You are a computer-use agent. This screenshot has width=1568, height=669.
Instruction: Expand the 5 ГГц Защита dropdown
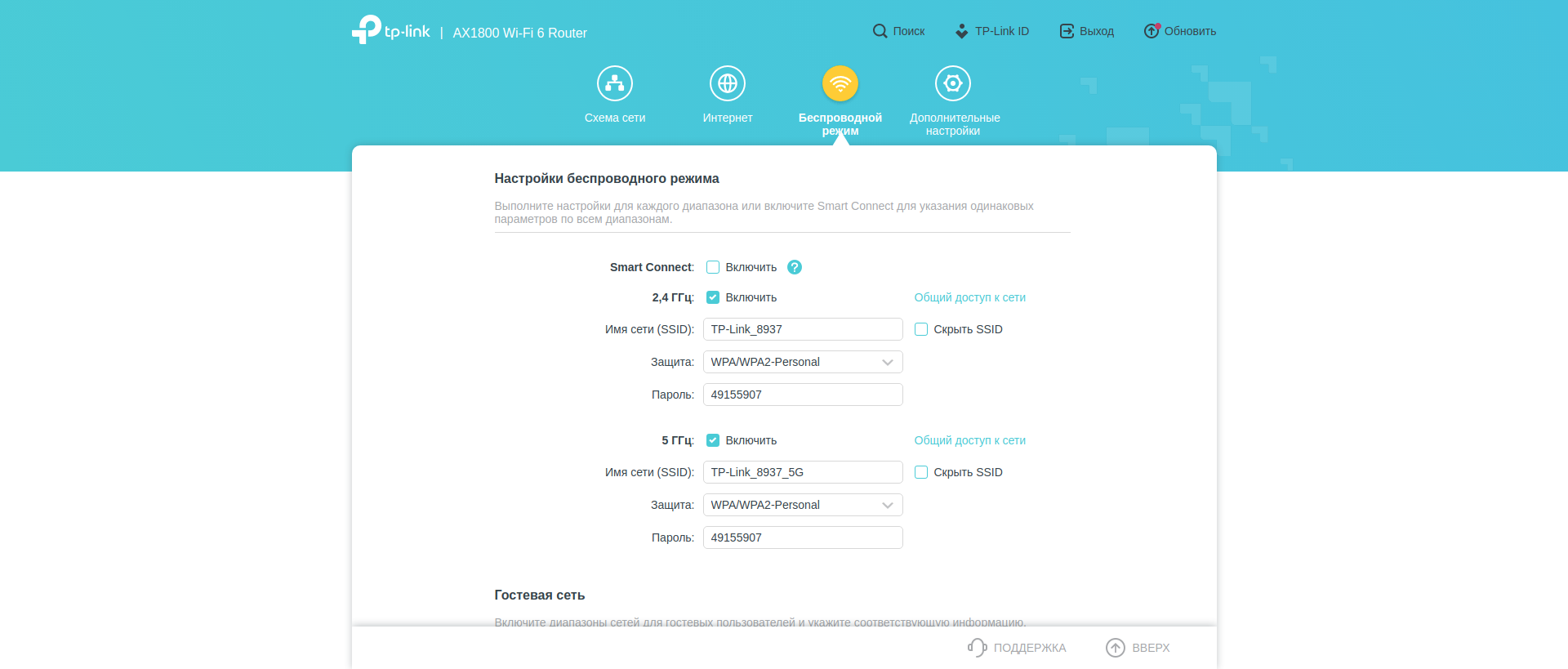tap(802, 505)
